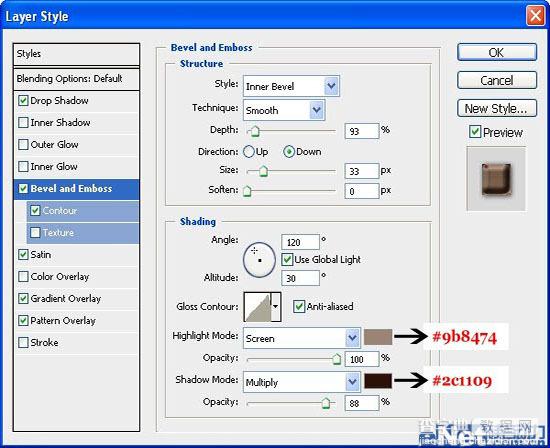Disable Anti-aliased checkbox

pos(299,307)
